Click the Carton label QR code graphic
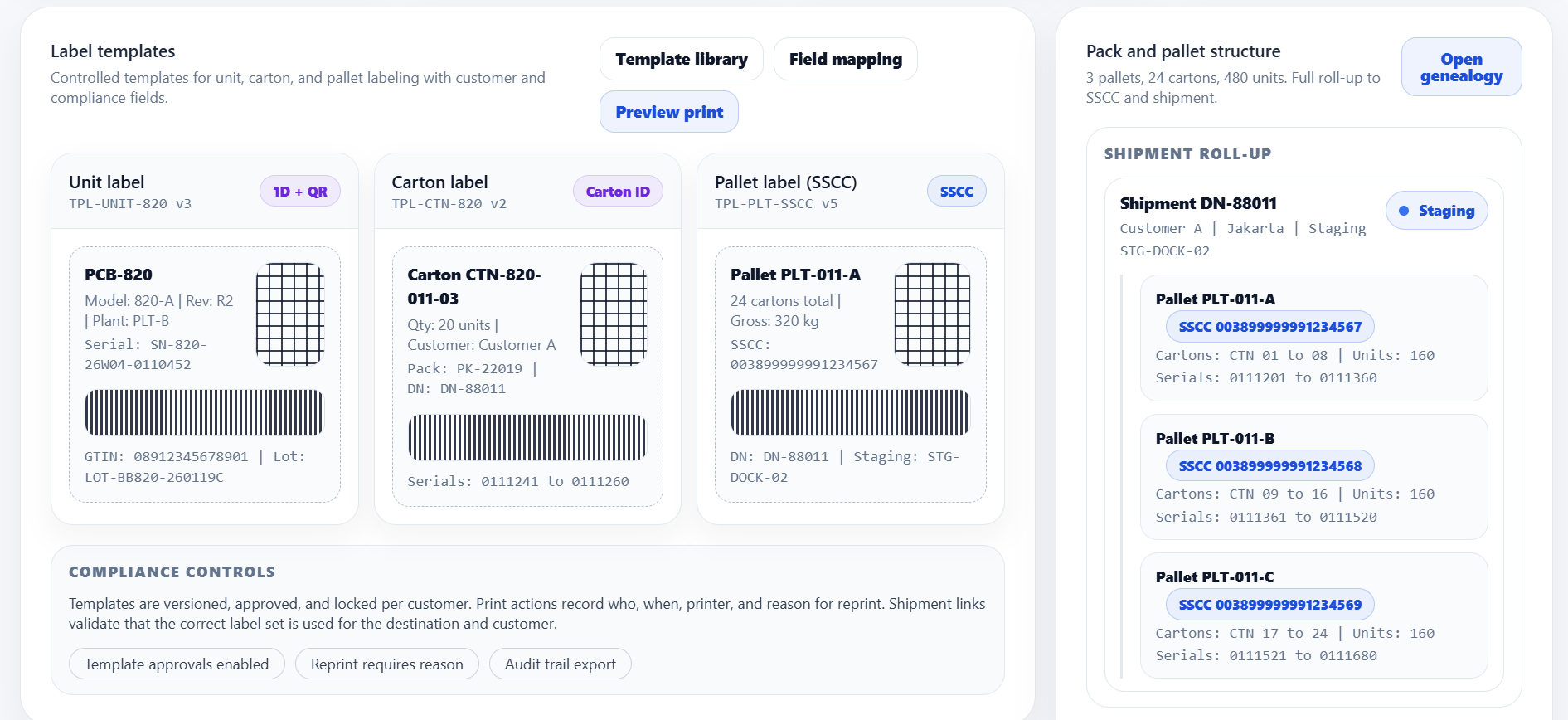Image resolution: width=1568 pixels, height=720 pixels. 613,314
